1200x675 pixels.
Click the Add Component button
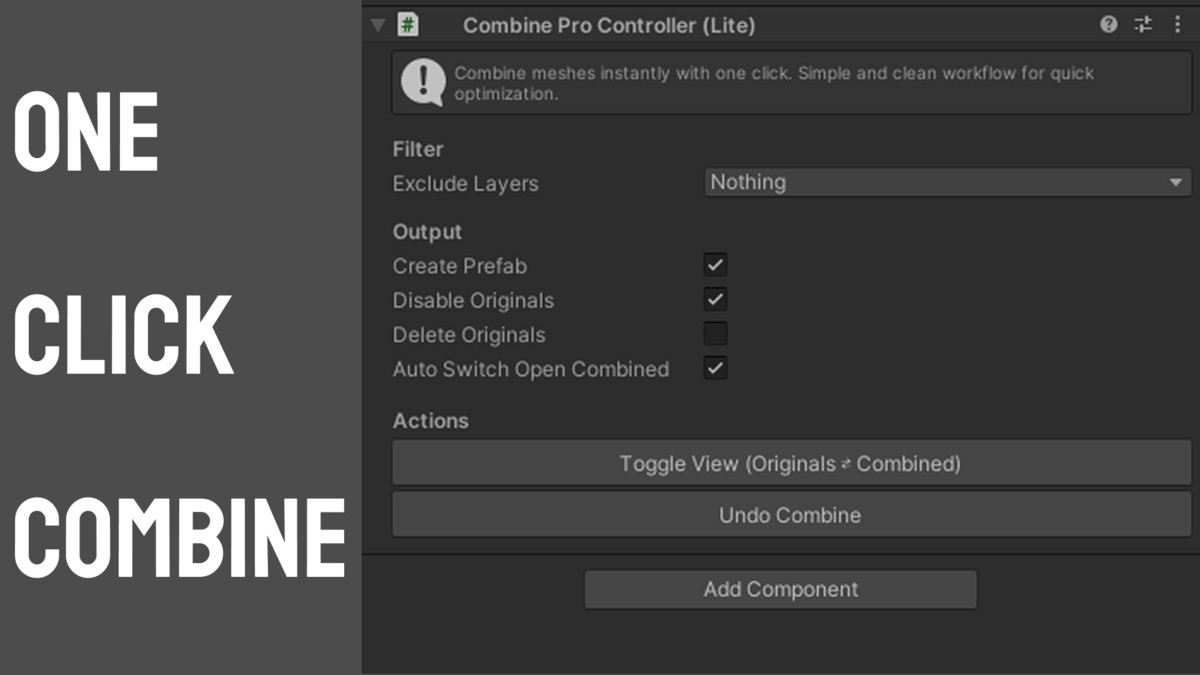[780, 589]
